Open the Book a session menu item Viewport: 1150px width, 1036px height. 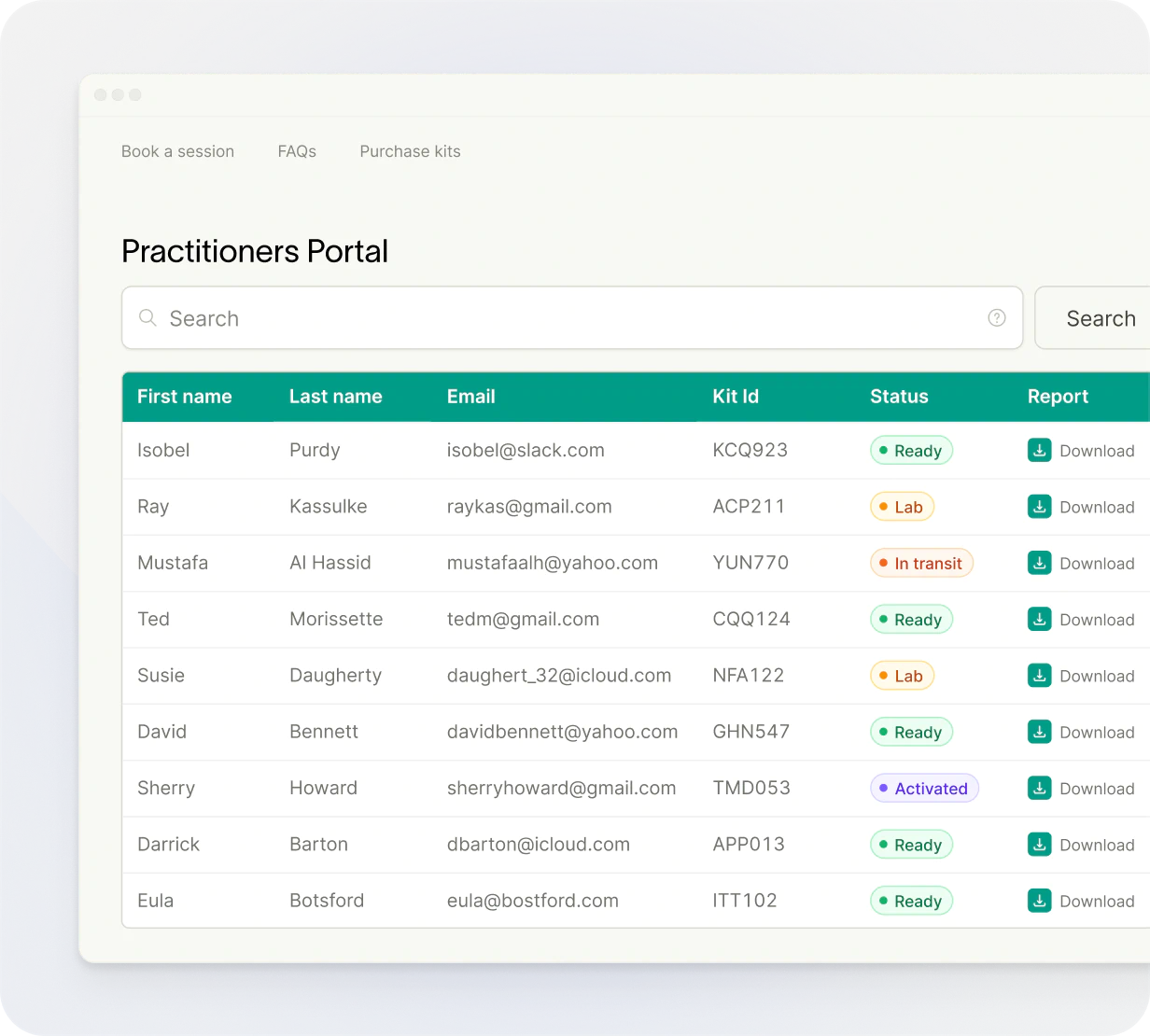pos(177,151)
